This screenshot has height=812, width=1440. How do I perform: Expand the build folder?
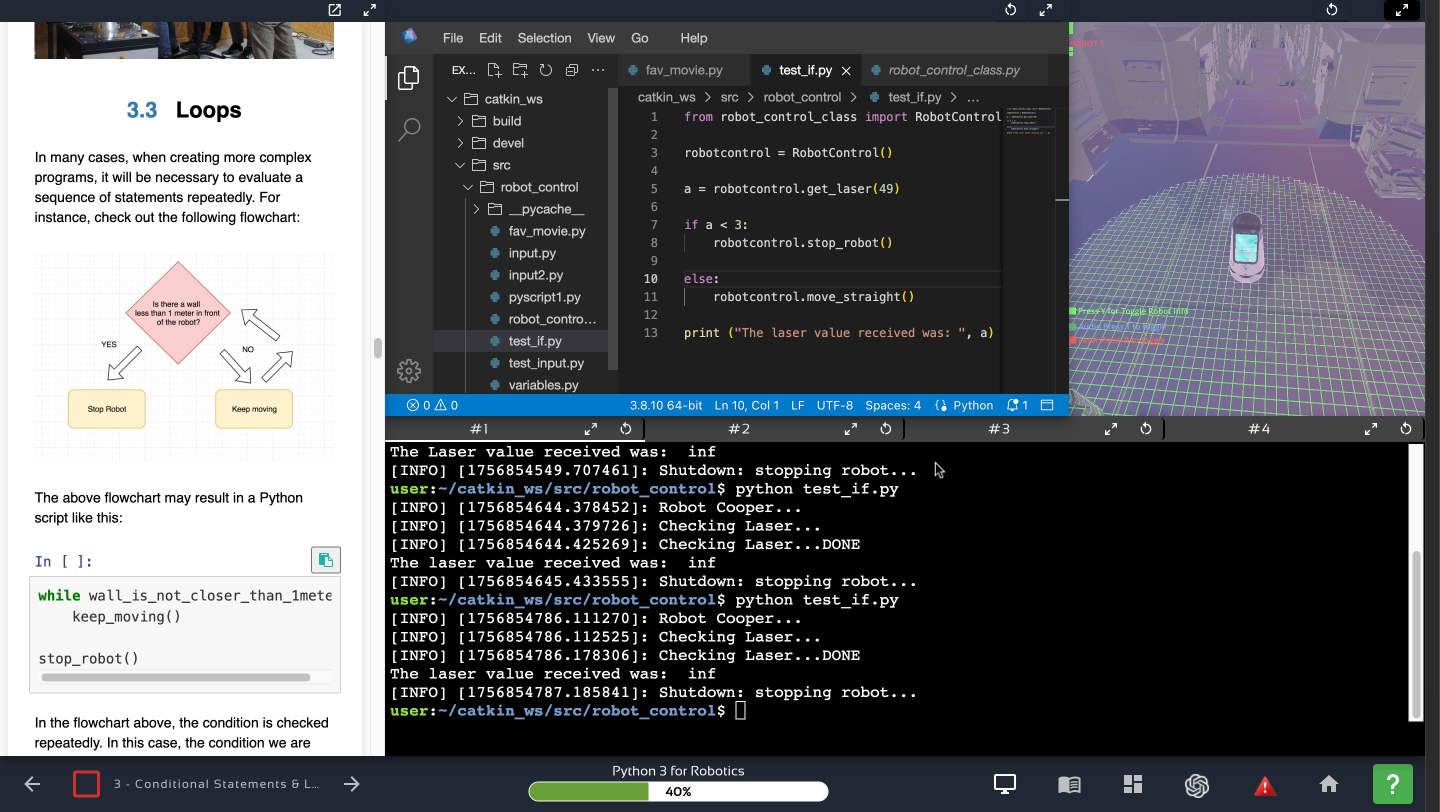tap(507, 121)
